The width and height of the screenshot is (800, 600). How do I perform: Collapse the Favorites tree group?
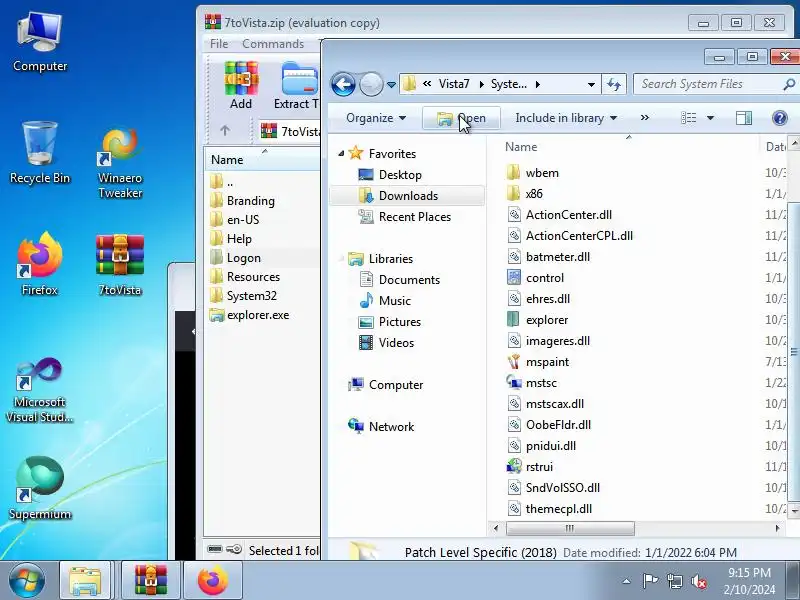point(341,153)
